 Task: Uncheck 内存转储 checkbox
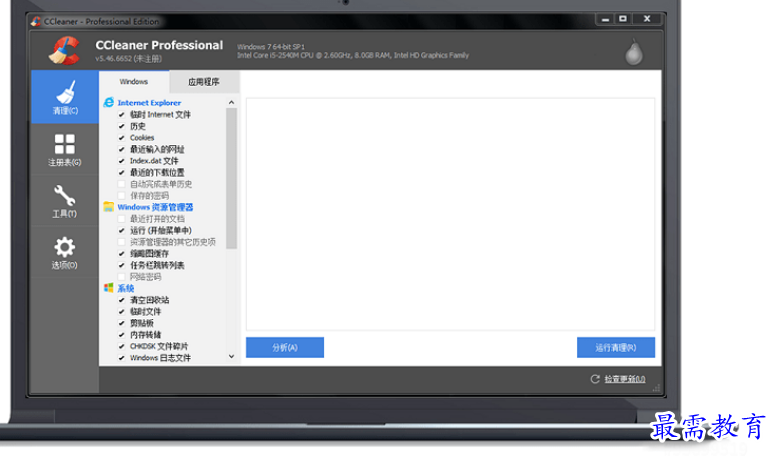(121, 335)
